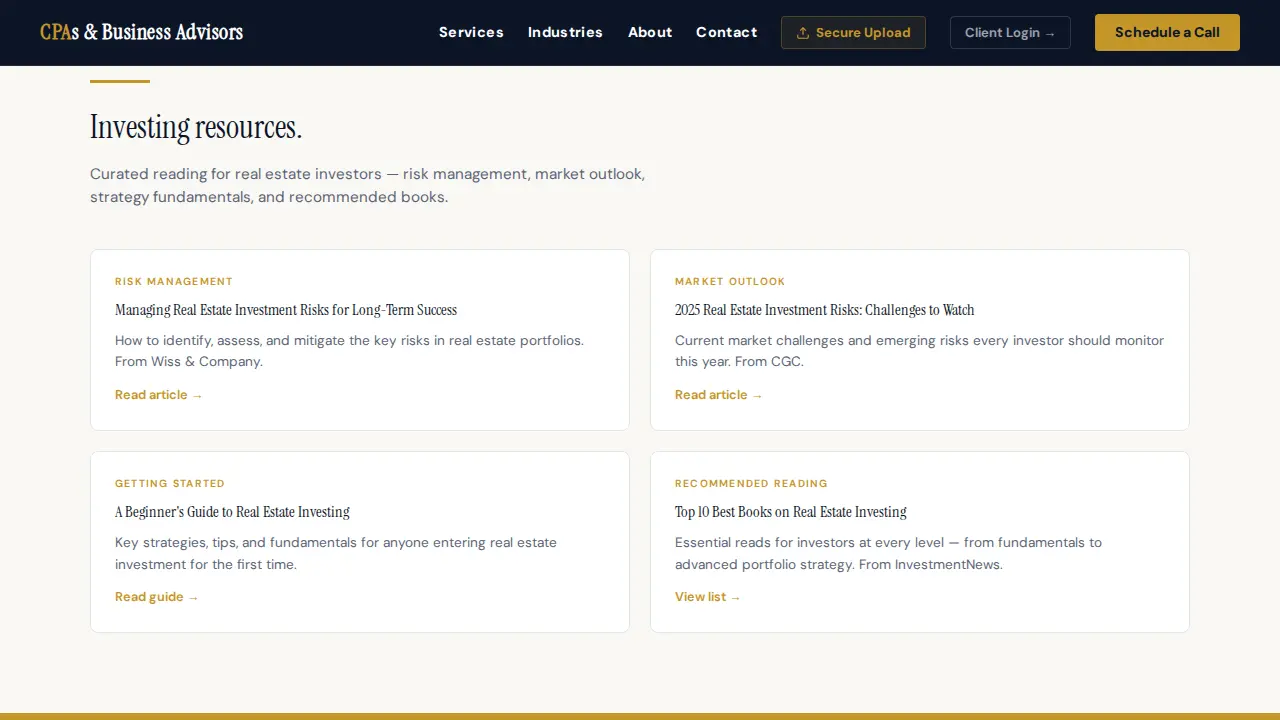Open the Client Login portal
The image size is (1280, 720).
(1010, 32)
